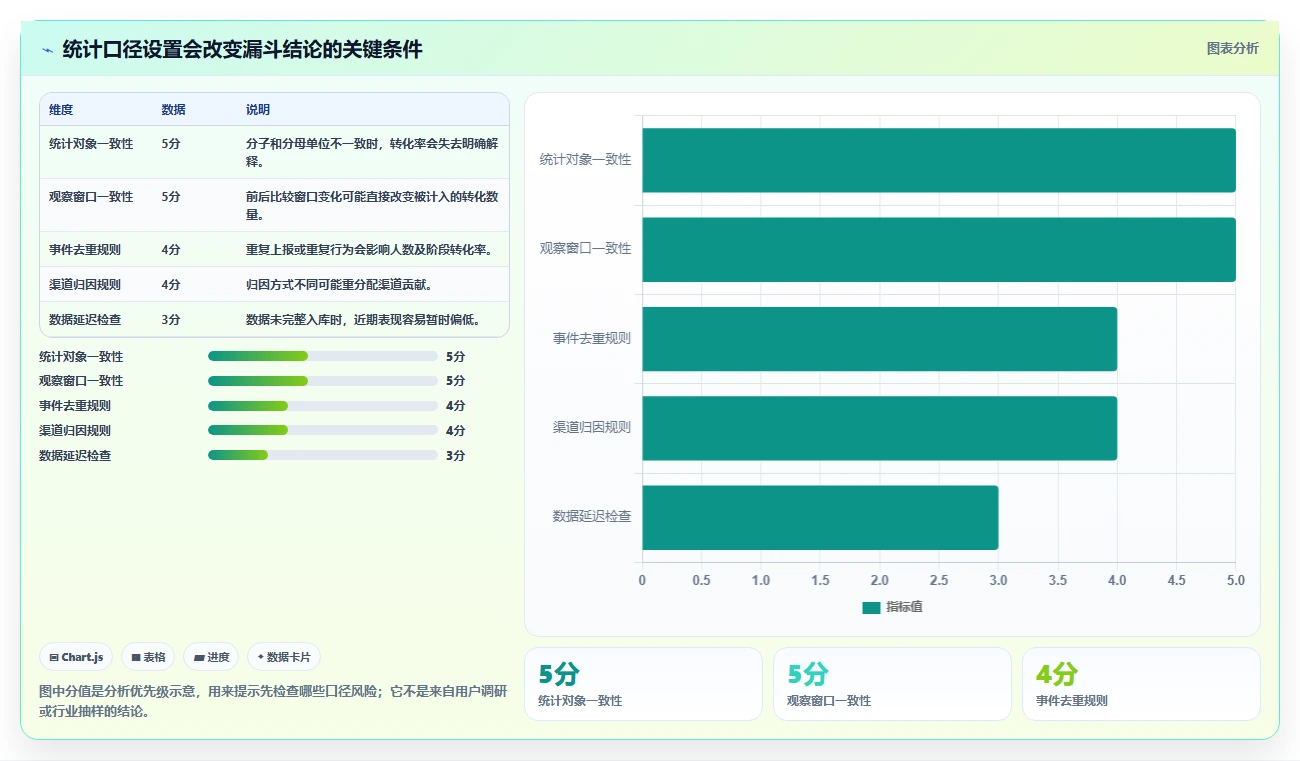The image size is (1300, 761).
Task: Click the 事件去重规则 progress bar
Action: click(323, 406)
